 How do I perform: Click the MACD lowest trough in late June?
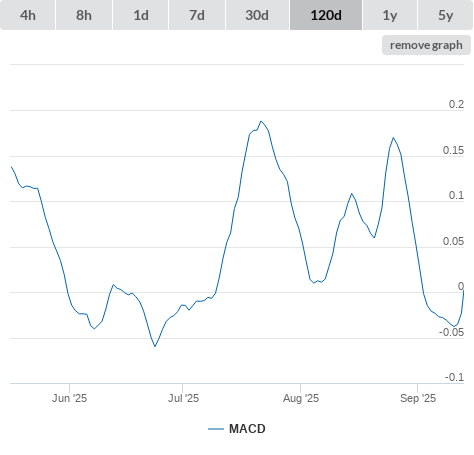pyautogui.click(x=155, y=346)
